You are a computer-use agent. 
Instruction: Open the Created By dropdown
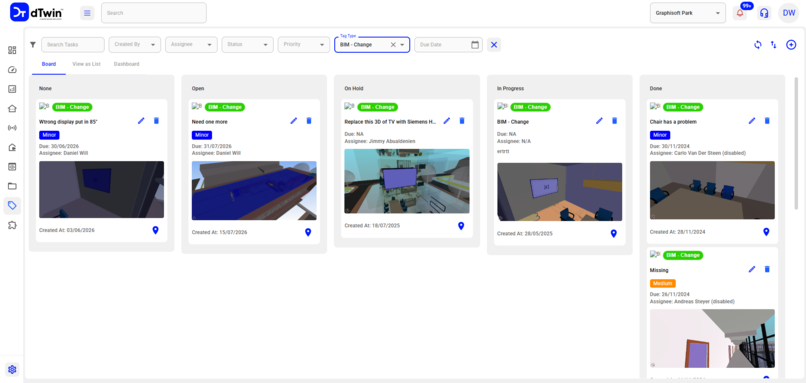click(135, 45)
